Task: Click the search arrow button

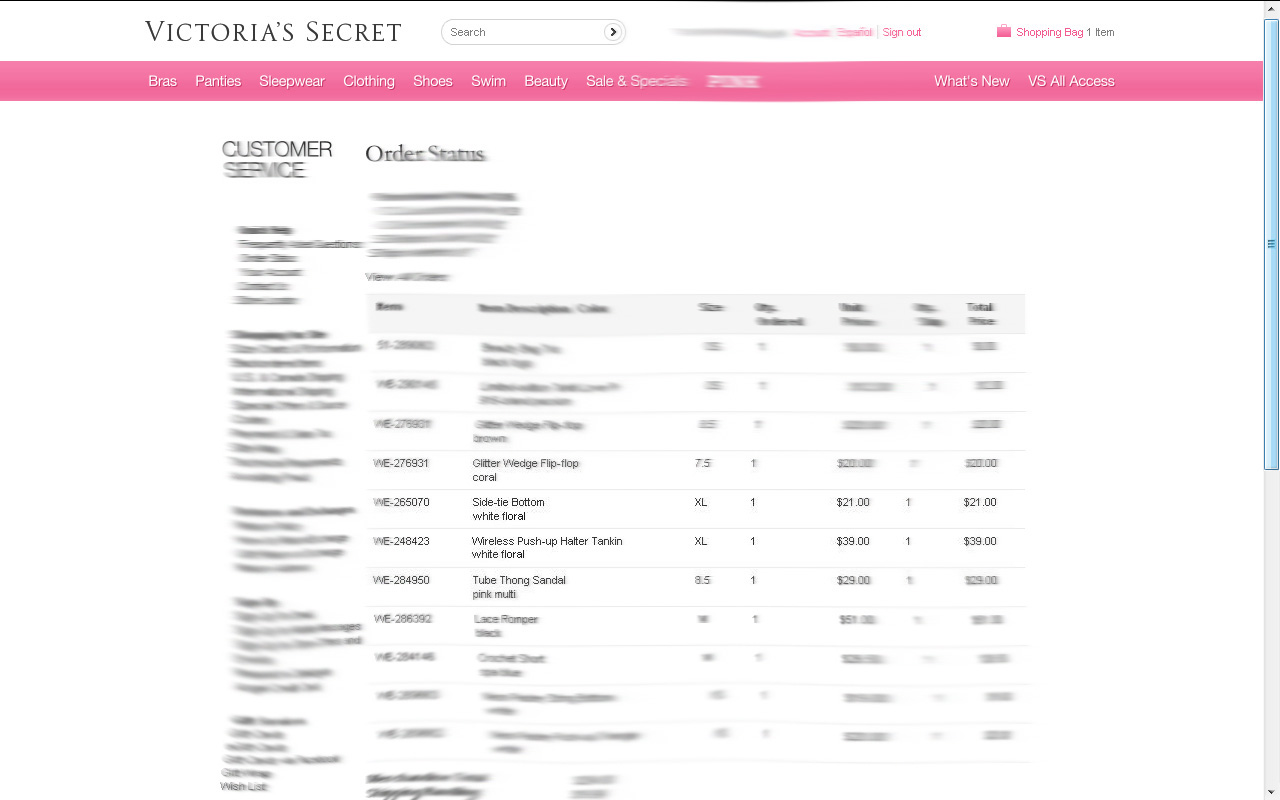Action: tap(612, 32)
